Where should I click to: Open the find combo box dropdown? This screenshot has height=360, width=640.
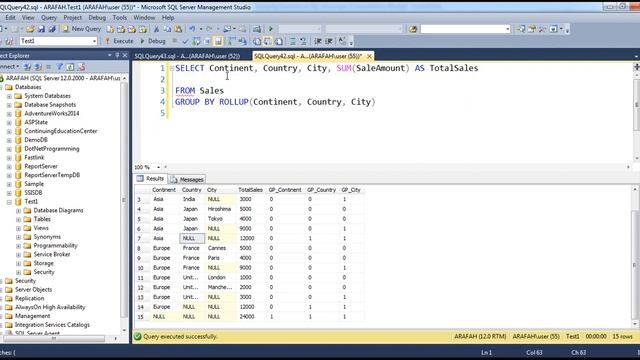coord(507,29)
